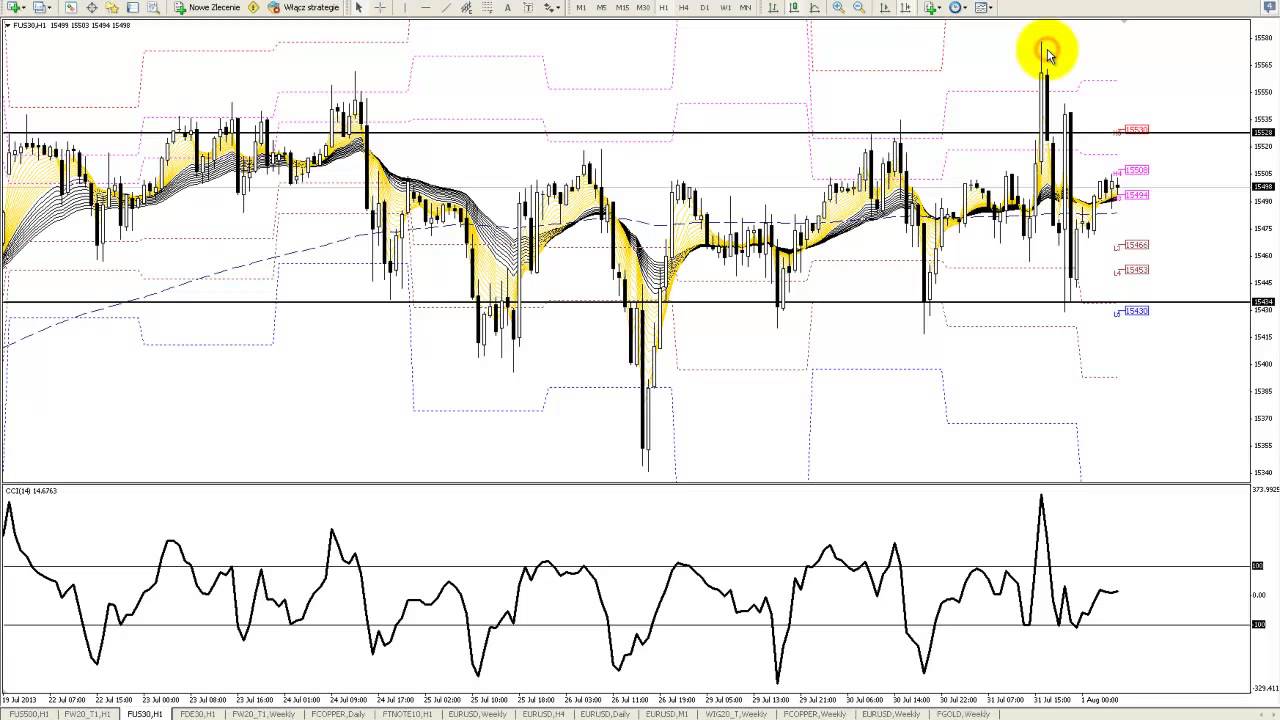This screenshot has width=1280, height=720.
Task: Click the Nowe Zlecenie button
Action: (207, 7)
